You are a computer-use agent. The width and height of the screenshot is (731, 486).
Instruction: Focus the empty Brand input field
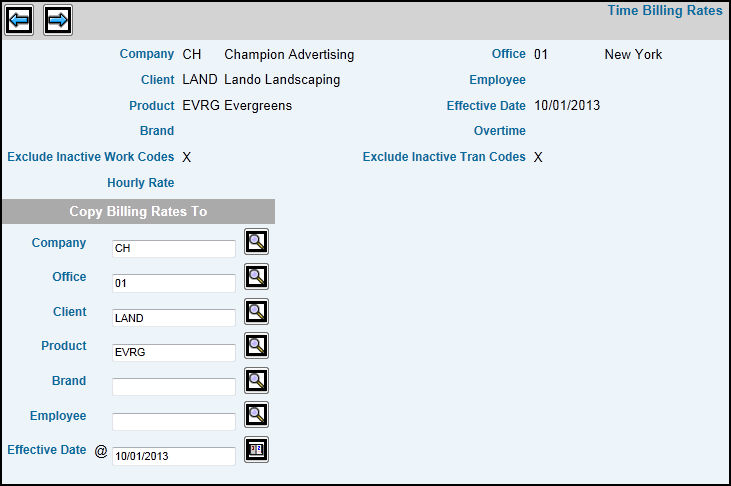click(174, 387)
